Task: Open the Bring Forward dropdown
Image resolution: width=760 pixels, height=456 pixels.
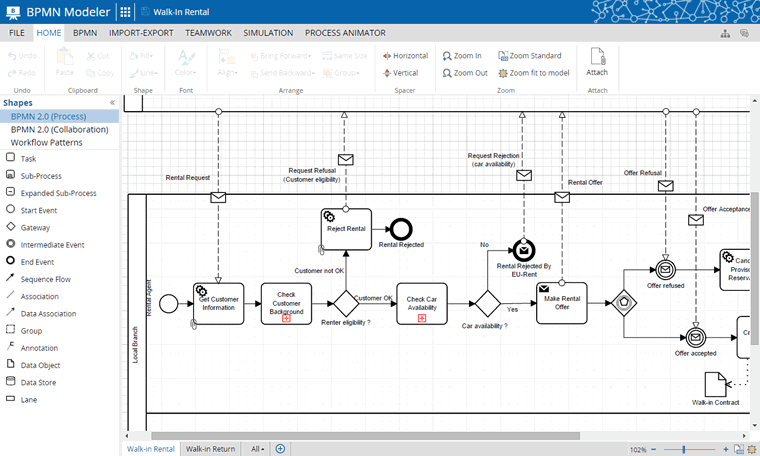Action: pos(281,56)
